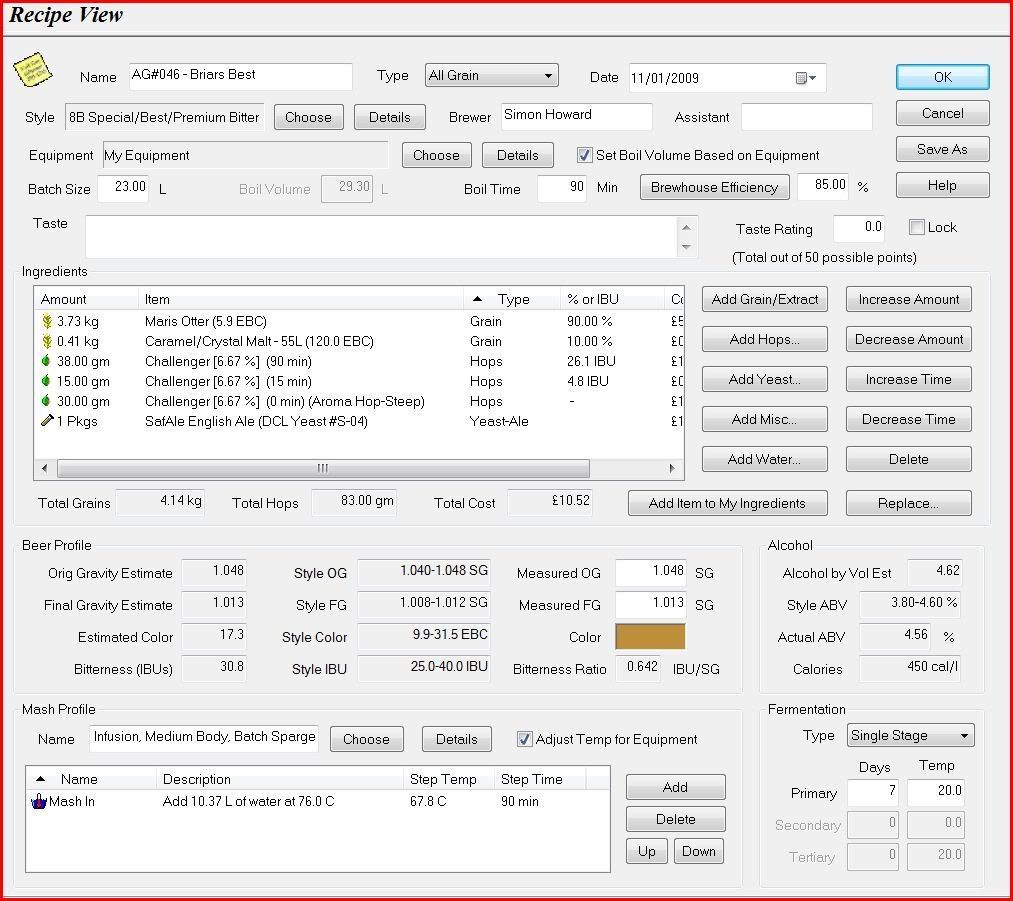Choose a mash profile
Screen dimensions: 1013x901
coord(366,739)
